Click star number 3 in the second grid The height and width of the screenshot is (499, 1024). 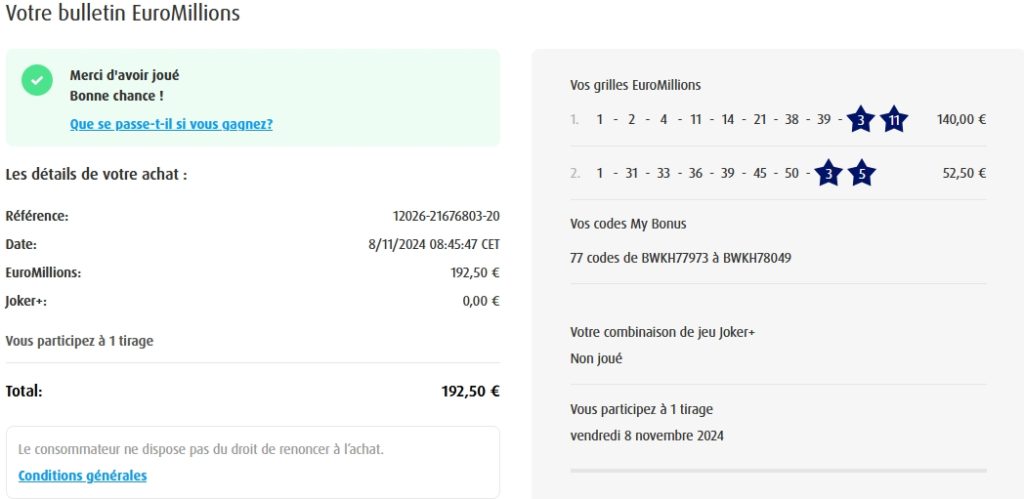click(x=829, y=173)
